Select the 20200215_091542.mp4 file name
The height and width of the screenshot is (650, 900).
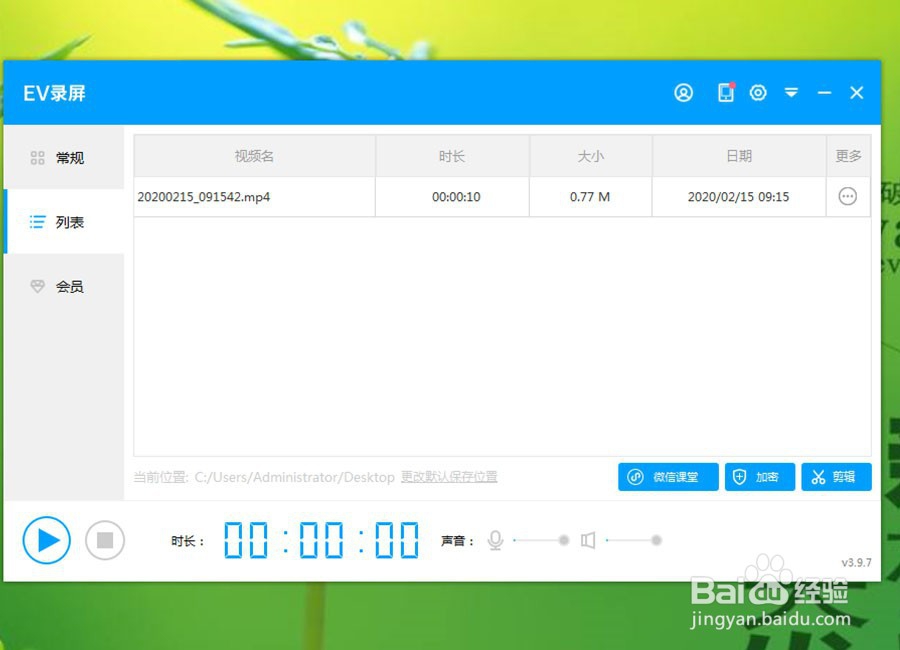[204, 197]
